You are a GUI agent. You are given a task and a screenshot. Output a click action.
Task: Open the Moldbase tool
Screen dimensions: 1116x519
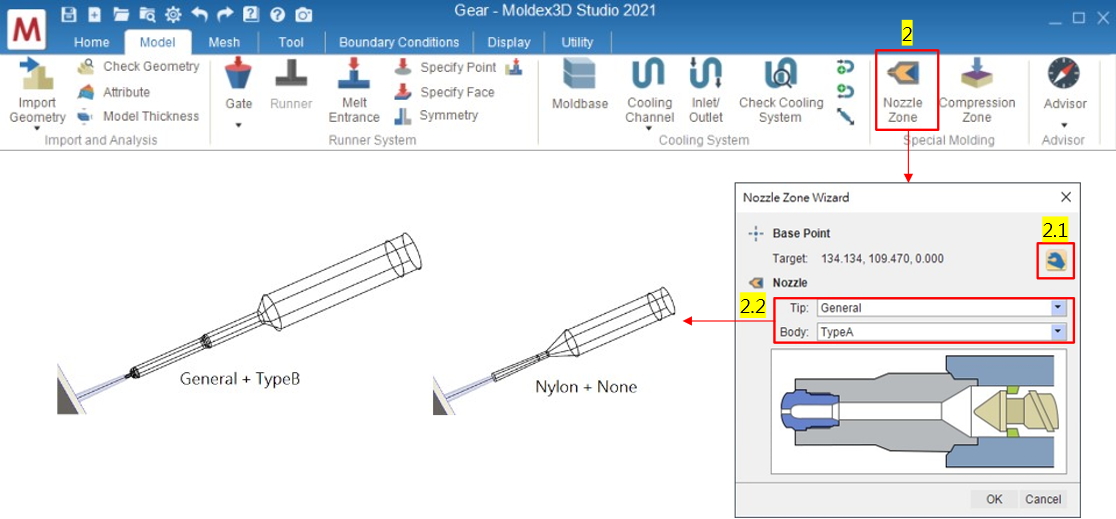coord(580,84)
